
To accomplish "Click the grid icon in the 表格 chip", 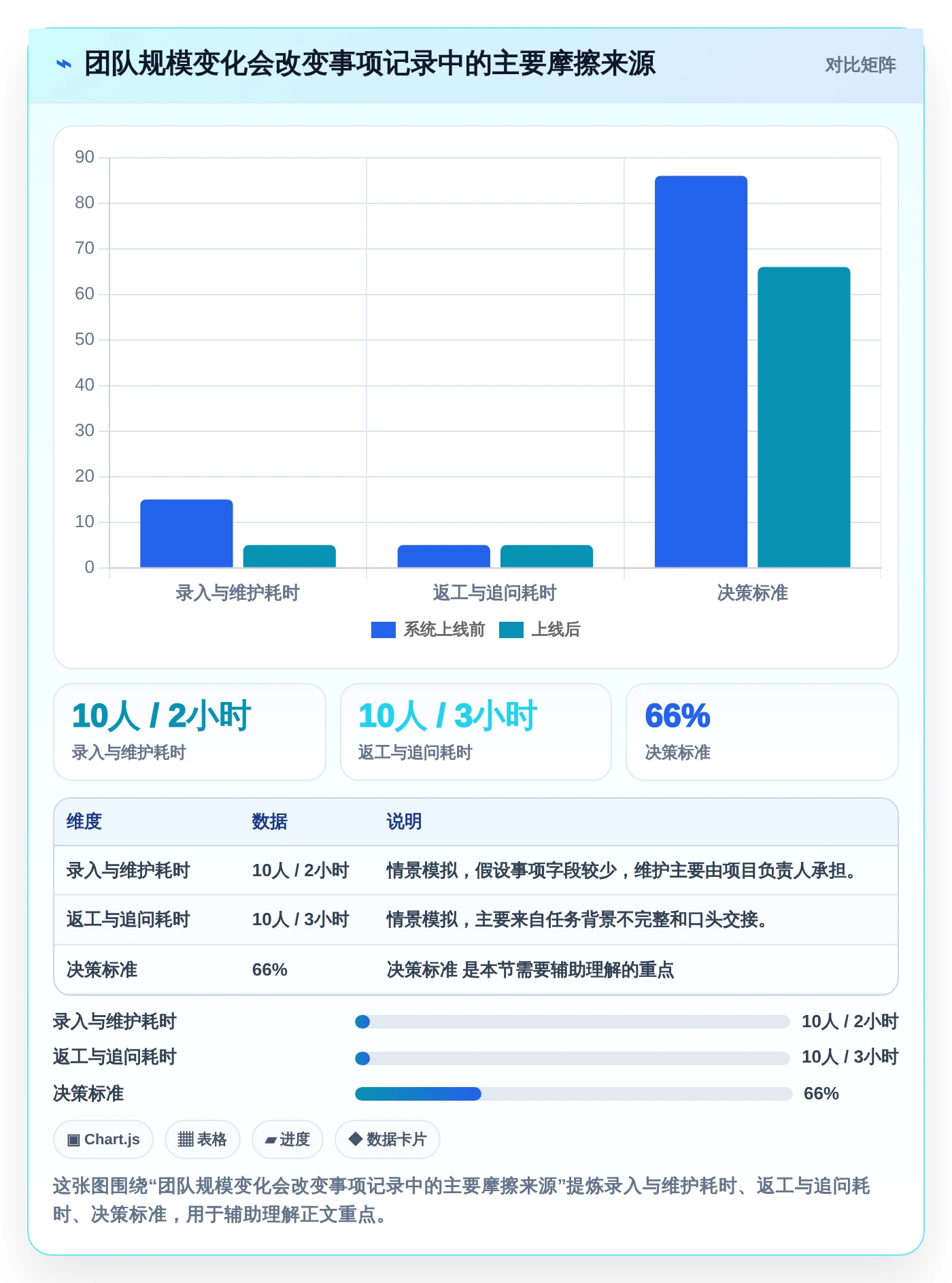I will (x=186, y=1139).
